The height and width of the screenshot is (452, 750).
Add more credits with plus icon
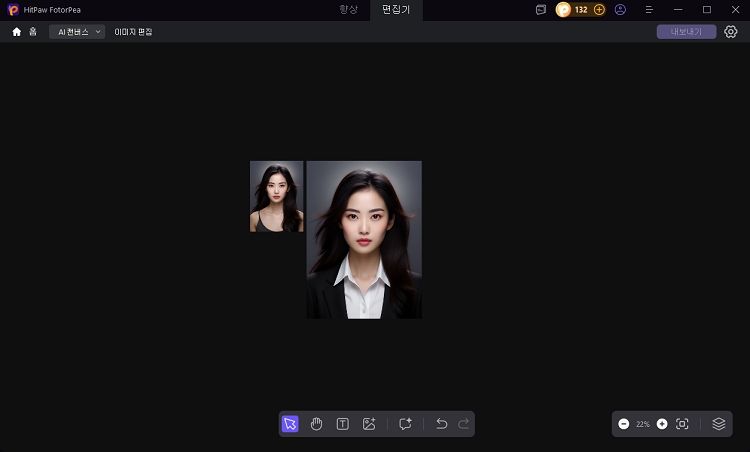point(599,10)
